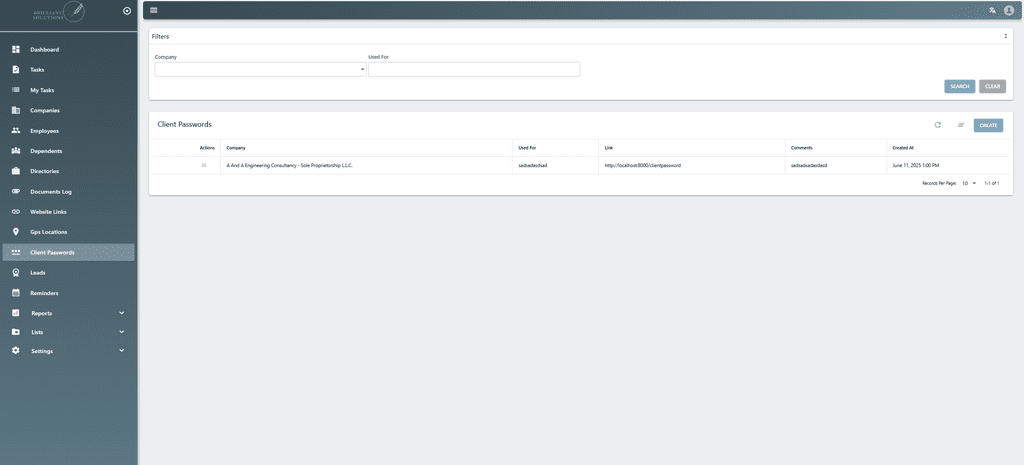
Task: Click the translate language icon
Action: click(x=993, y=10)
